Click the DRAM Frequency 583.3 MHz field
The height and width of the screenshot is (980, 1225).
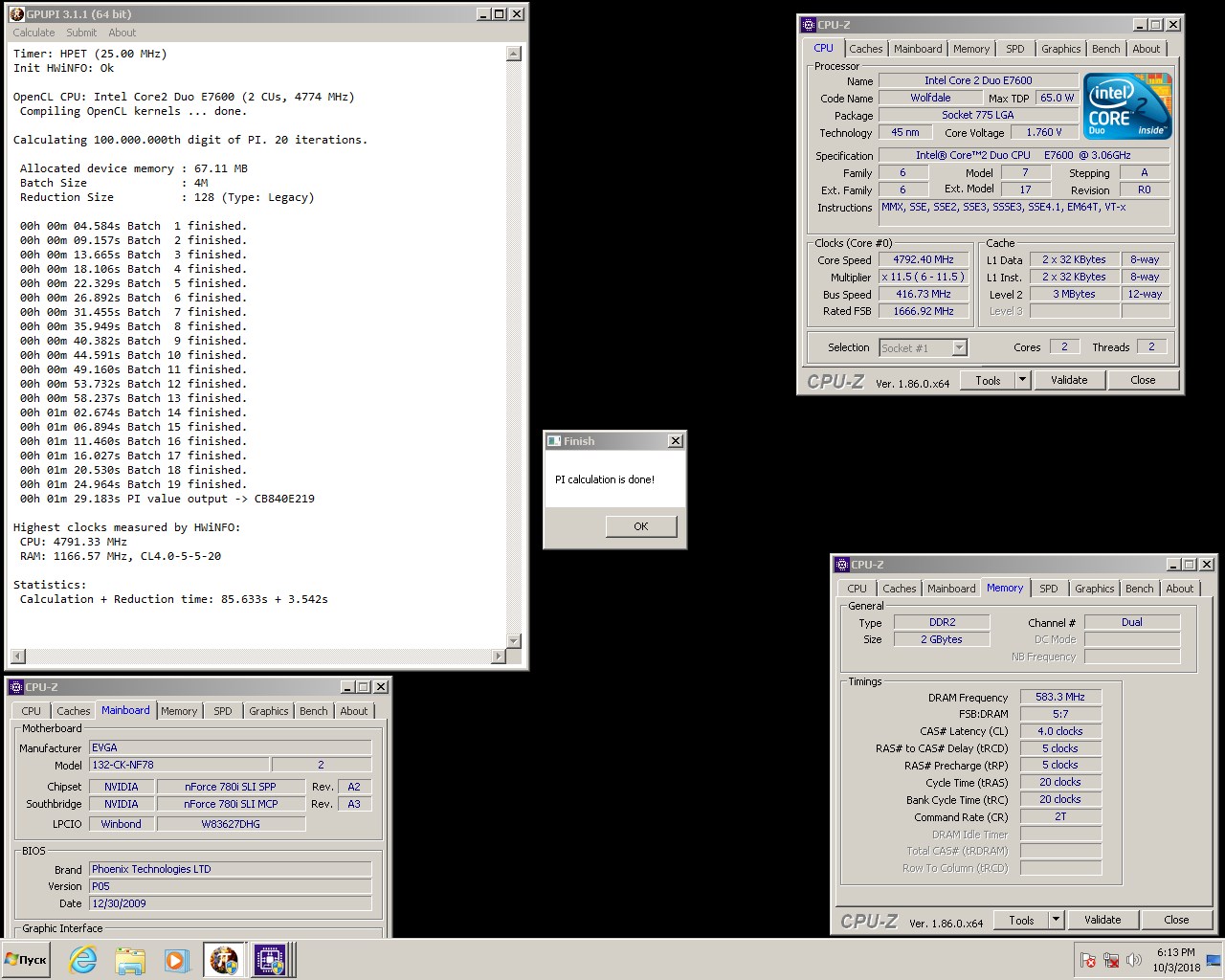[x=1060, y=697]
